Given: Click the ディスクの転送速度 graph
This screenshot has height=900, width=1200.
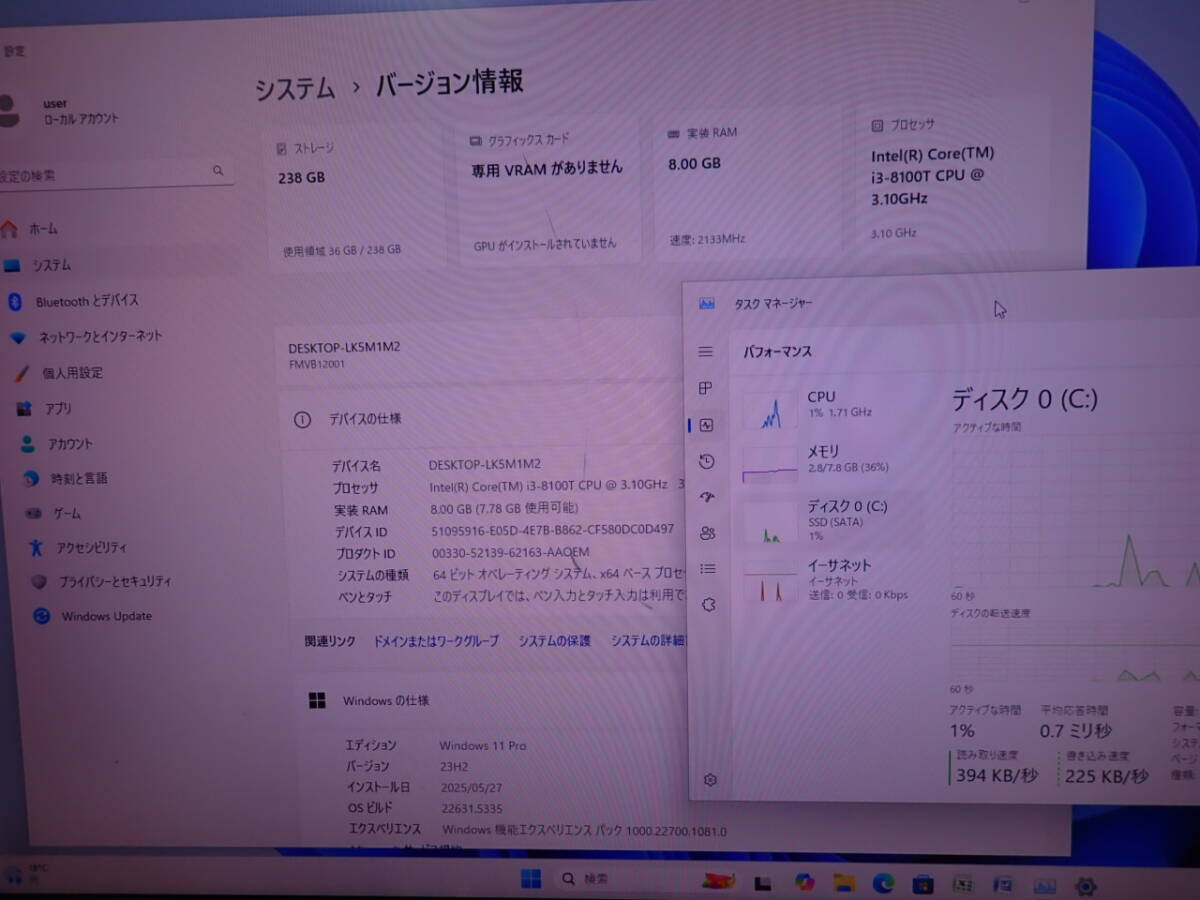Looking at the screenshot, I should click(1075, 652).
